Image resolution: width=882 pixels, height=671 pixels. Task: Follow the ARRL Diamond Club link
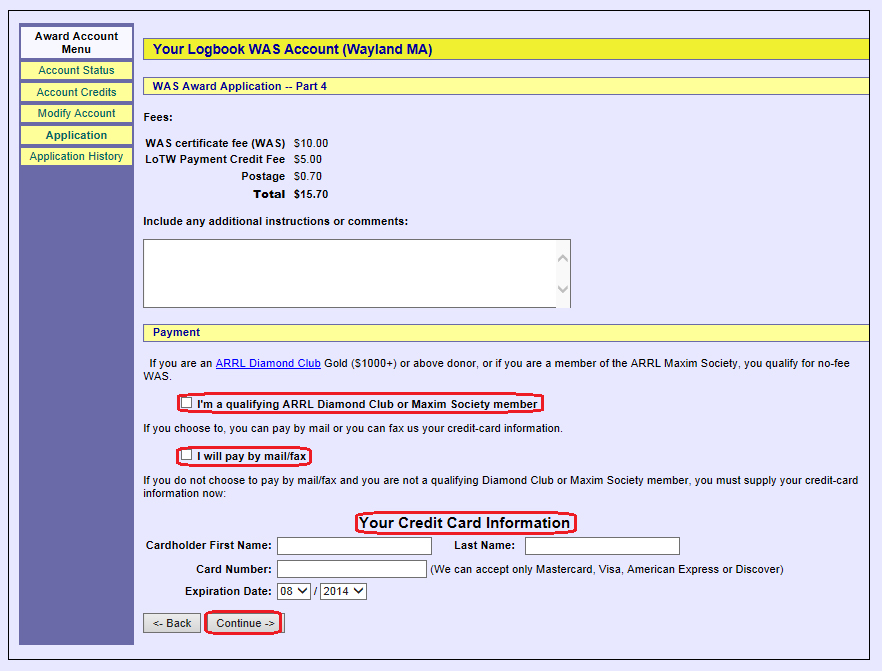[x=268, y=364]
